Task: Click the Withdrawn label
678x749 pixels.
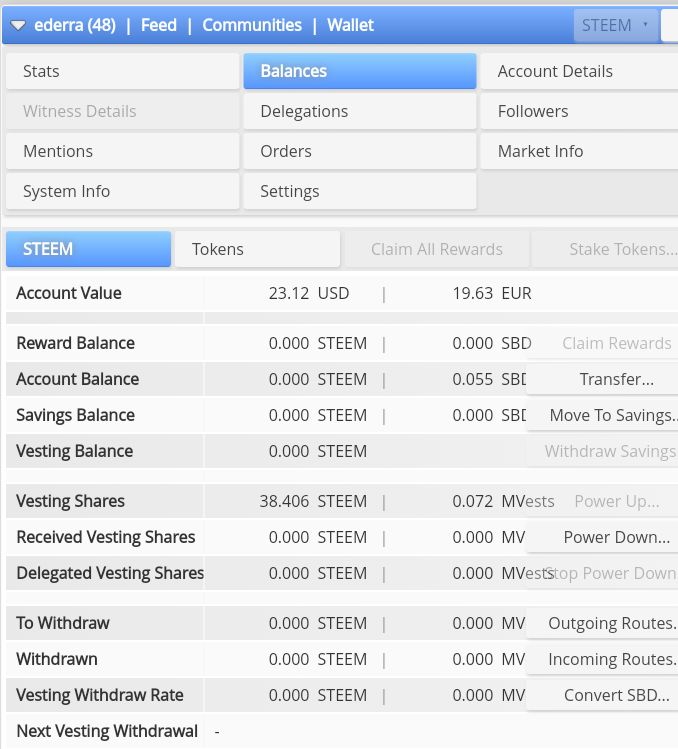Action: pos(57,659)
